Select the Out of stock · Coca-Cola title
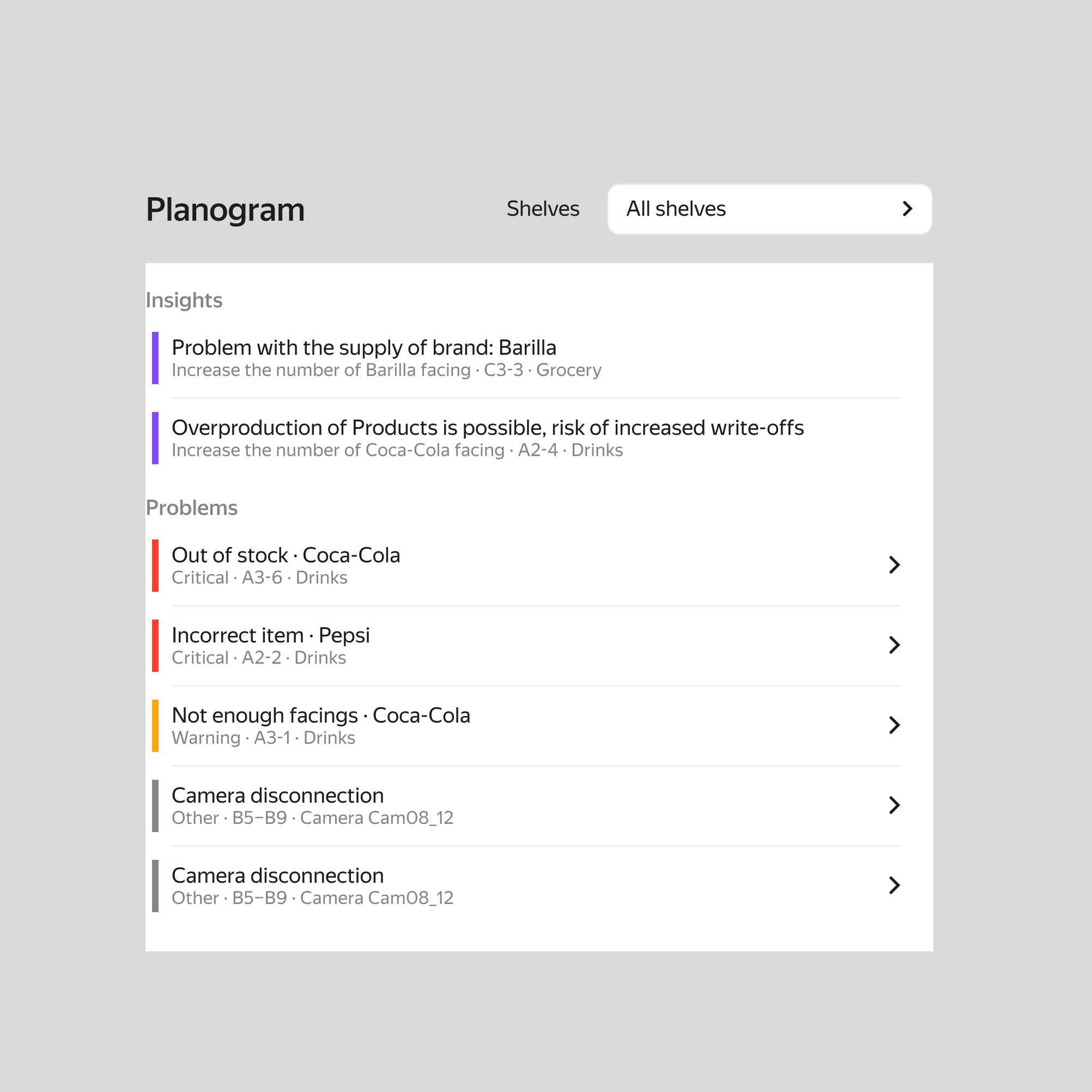This screenshot has width=1092, height=1092. [x=286, y=556]
